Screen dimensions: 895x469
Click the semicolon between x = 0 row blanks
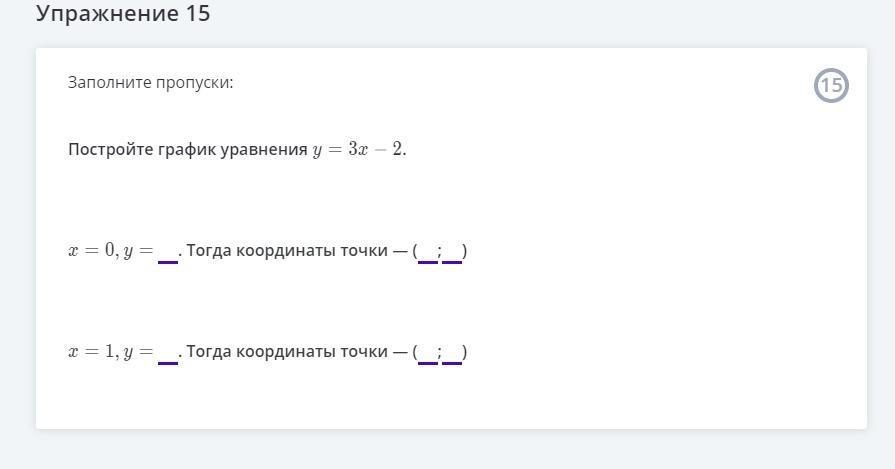(x=440, y=252)
